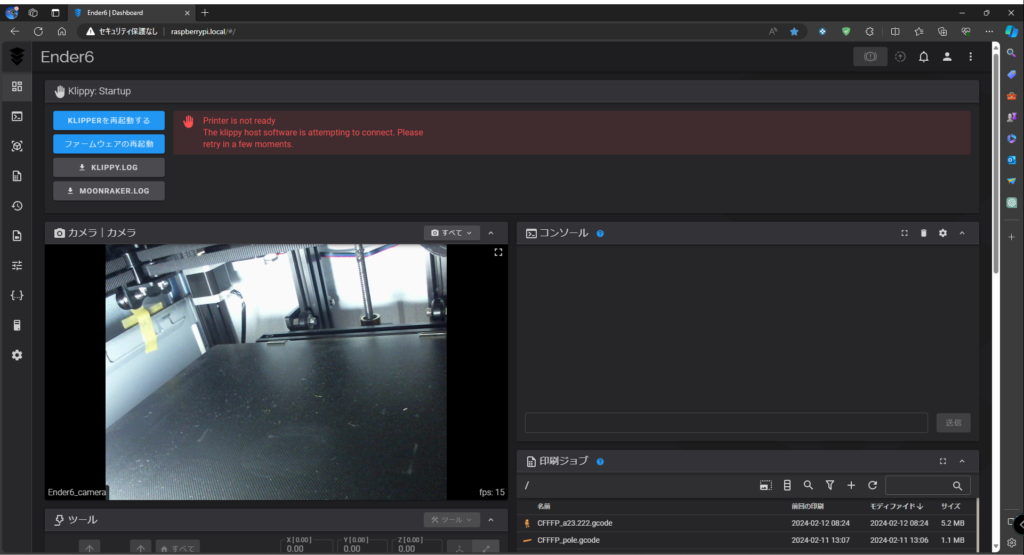Click the console command input field
This screenshot has height=555, width=1024.
coord(726,422)
